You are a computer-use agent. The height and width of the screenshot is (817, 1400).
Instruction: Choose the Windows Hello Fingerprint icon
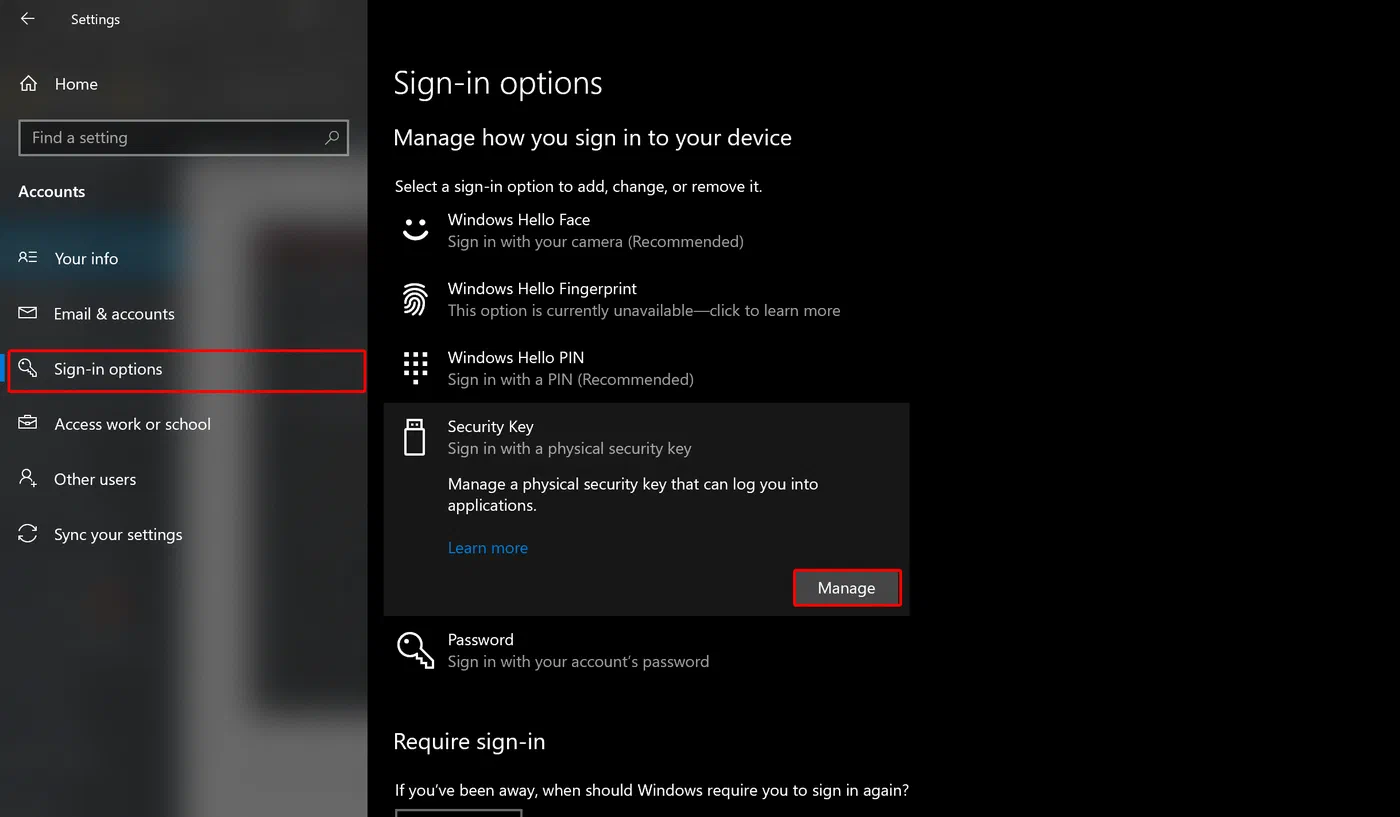(x=415, y=299)
